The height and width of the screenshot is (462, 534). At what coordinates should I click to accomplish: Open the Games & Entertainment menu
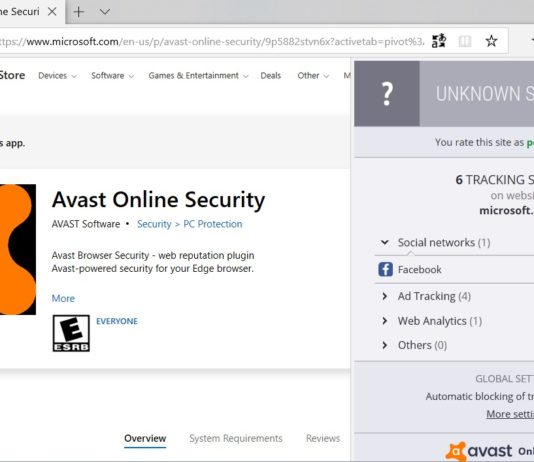(x=198, y=76)
